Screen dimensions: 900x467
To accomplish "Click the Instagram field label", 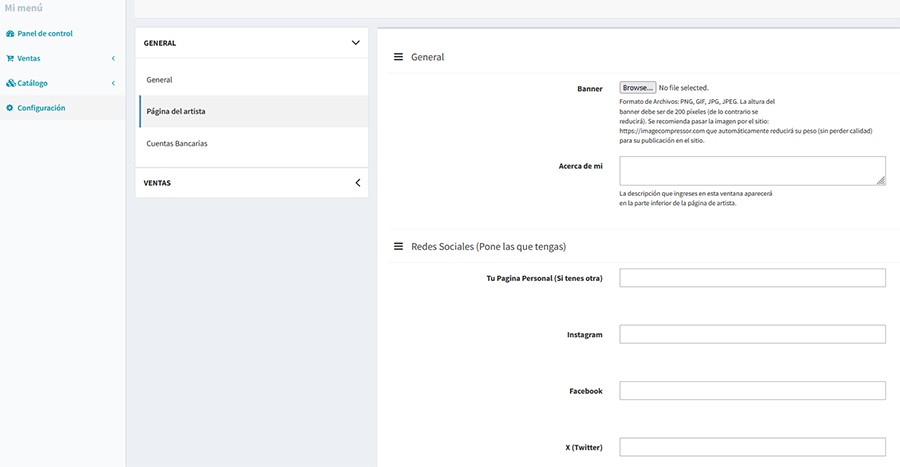I will [584, 335].
